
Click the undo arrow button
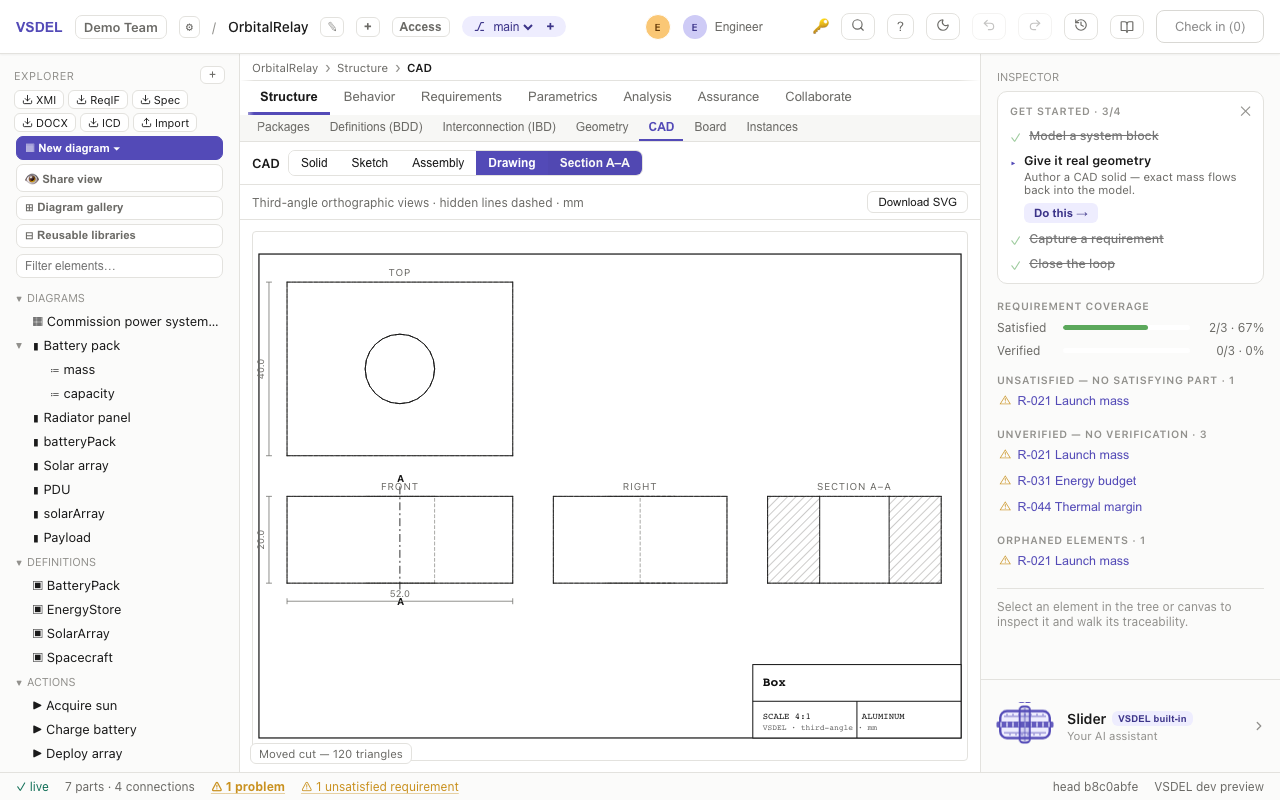(x=989, y=27)
